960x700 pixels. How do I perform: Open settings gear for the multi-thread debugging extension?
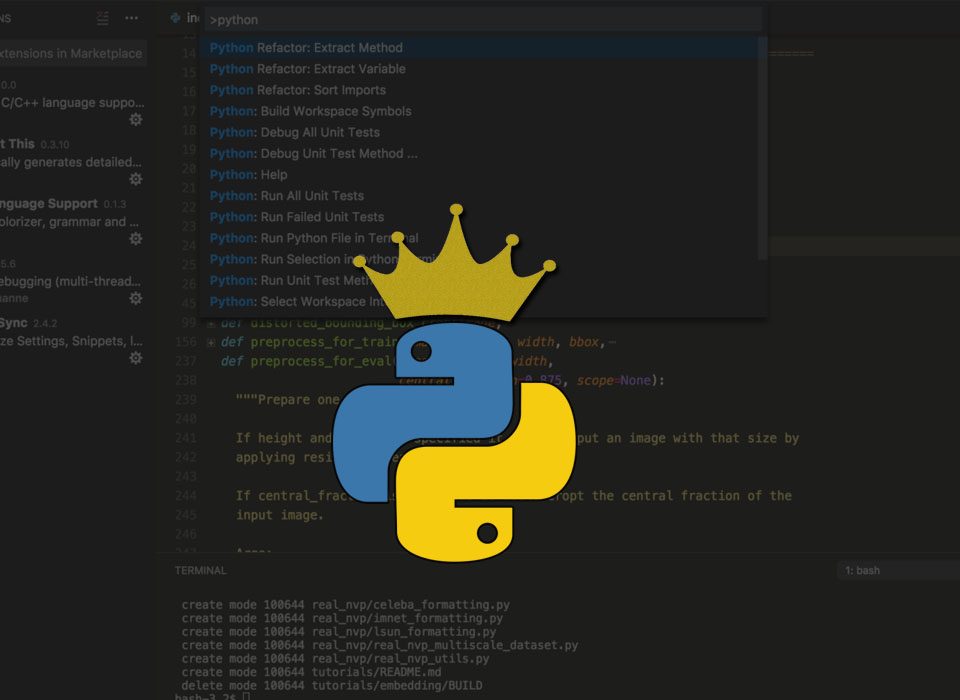coord(137,297)
